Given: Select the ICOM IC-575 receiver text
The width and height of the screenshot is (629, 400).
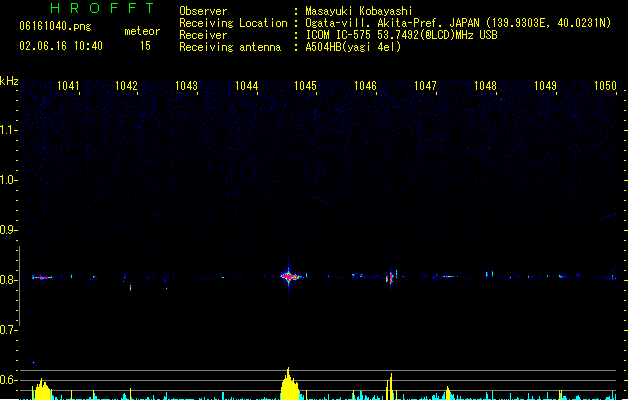Looking at the screenshot, I should click(401, 35).
